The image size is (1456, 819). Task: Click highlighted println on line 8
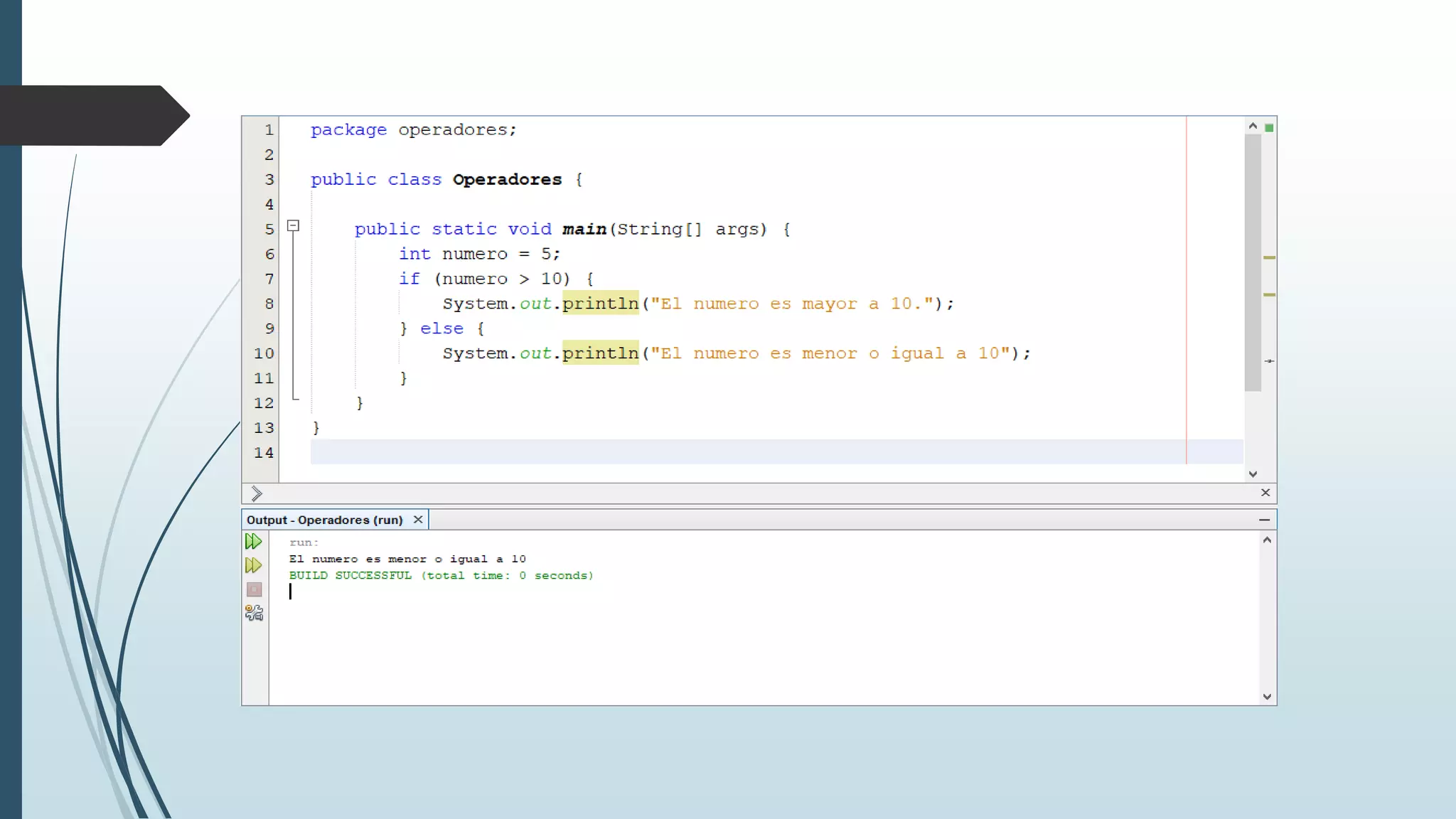click(x=600, y=304)
